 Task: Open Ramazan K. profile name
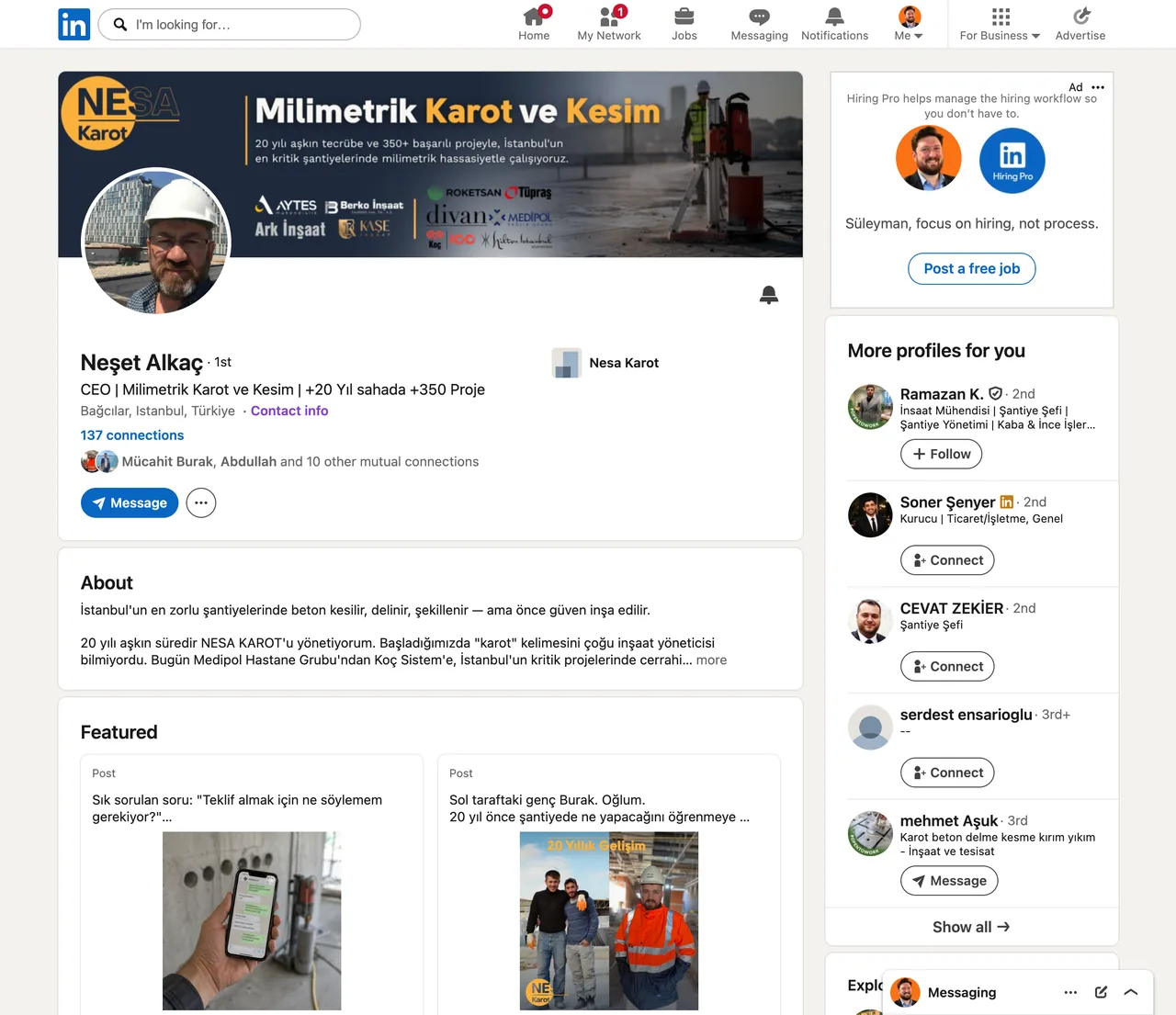pos(942,394)
